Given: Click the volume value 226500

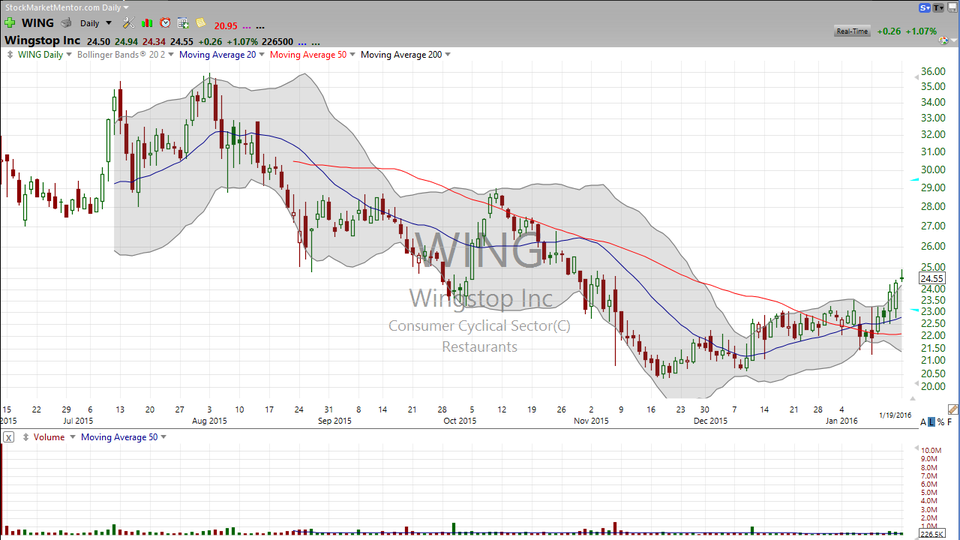Looking at the screenshot, I should click(277, 42).
